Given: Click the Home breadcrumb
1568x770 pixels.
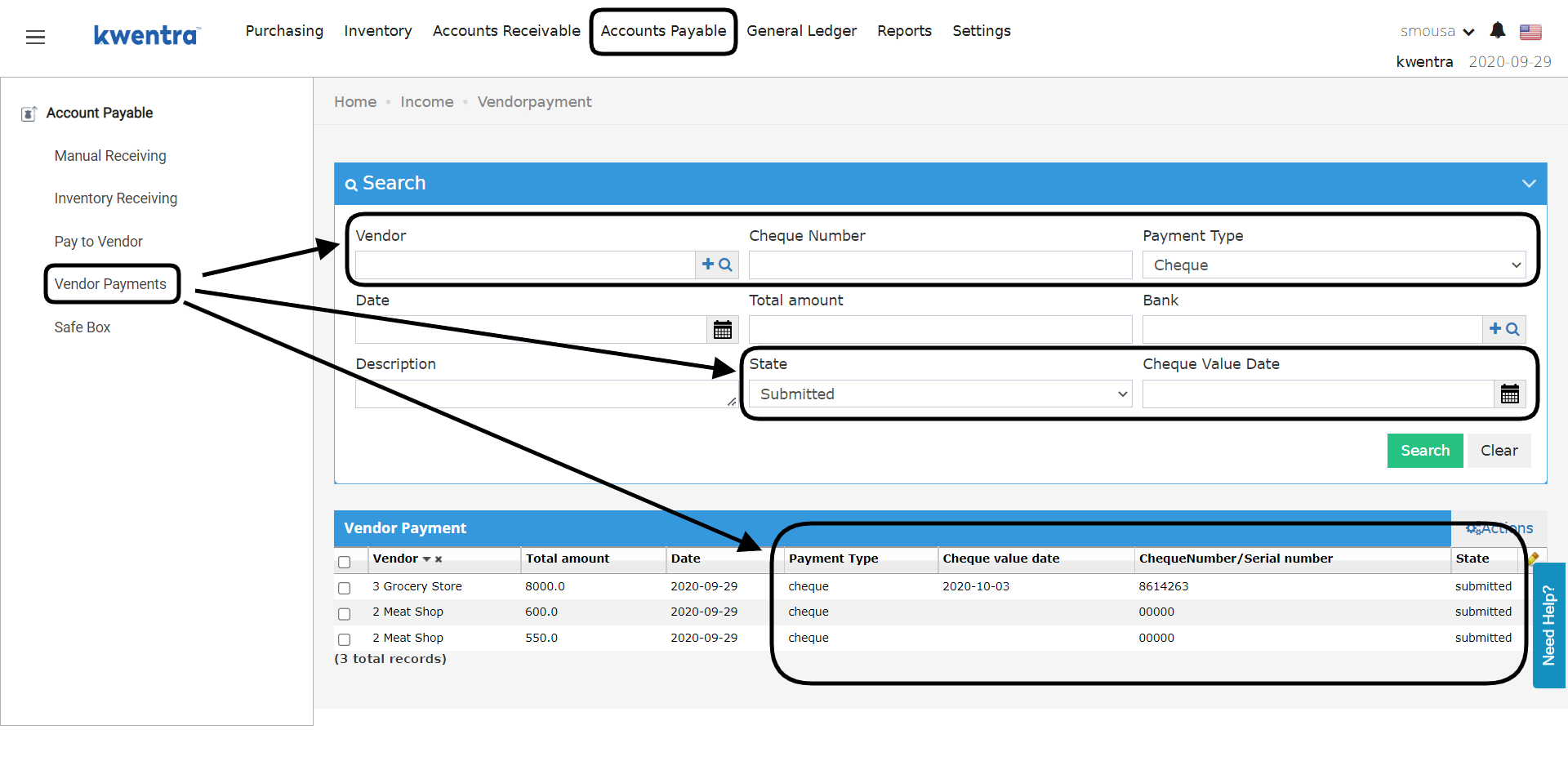Looking at the screenshot, I should [x=355, y=102].
